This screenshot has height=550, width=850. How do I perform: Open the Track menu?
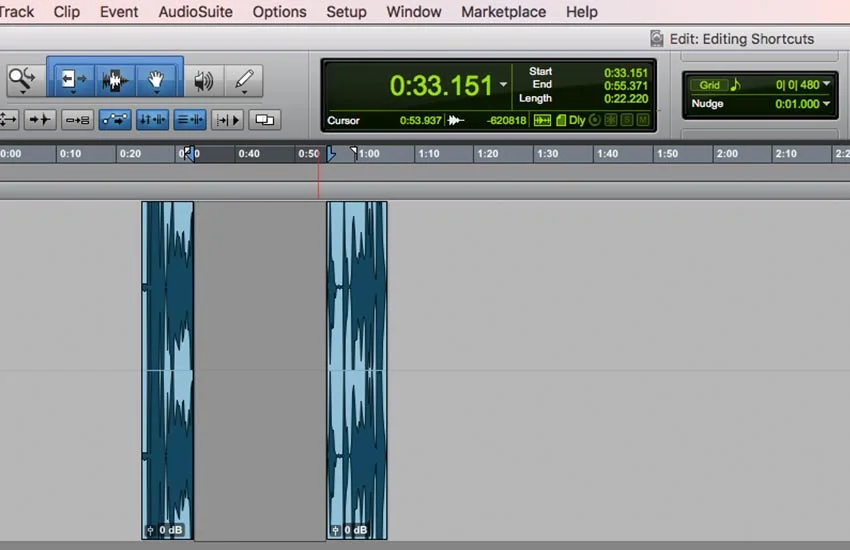(x=16, y=11)
